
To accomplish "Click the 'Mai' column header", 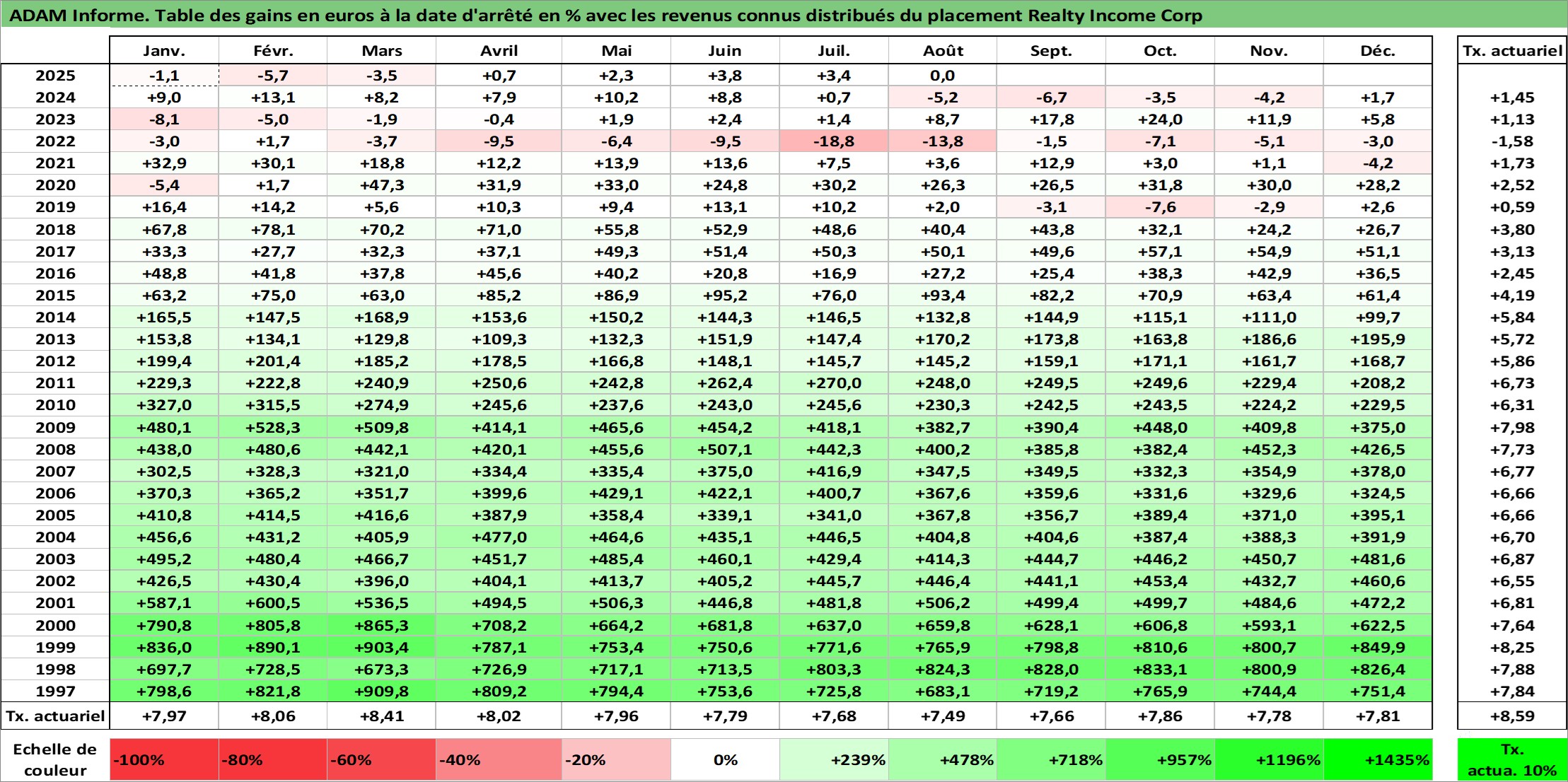I will [x=616, y=51].
